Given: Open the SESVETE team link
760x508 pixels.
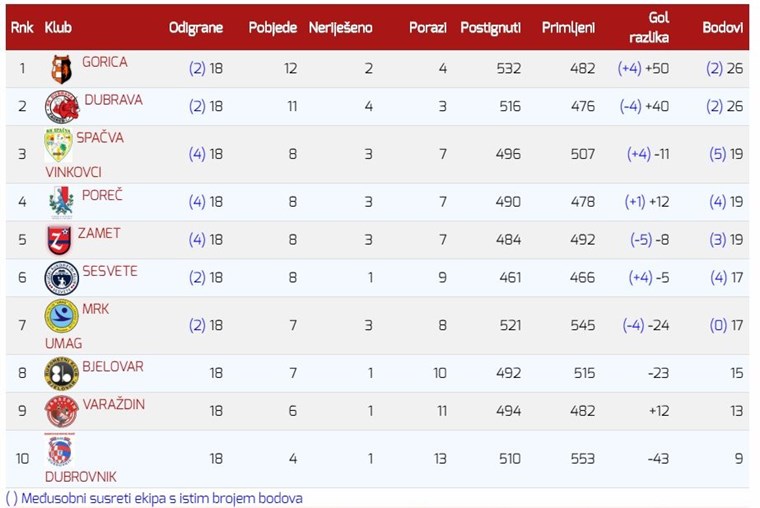Looking at the screenshot, I should (110, 271).
